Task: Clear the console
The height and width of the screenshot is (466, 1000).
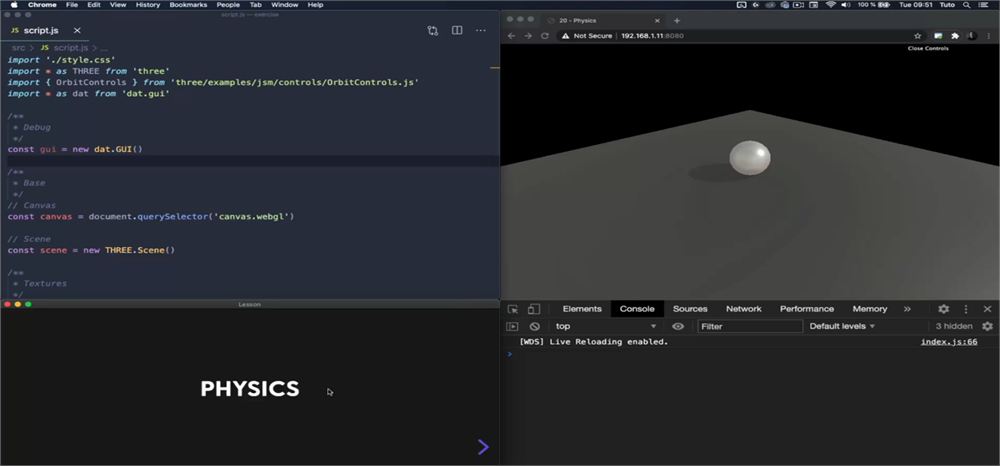Action: 534,326
